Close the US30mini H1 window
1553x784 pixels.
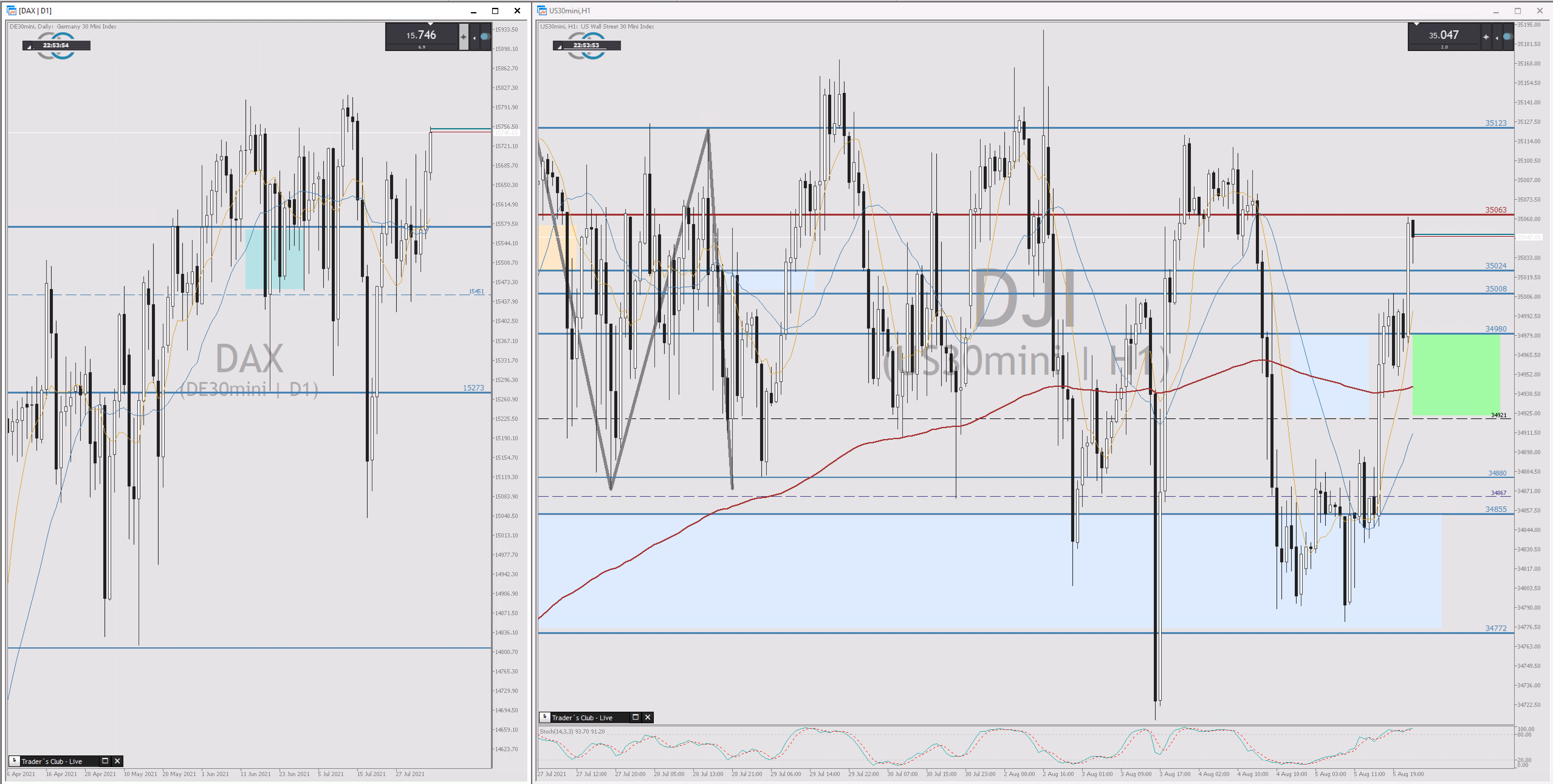pos(1539,11)
